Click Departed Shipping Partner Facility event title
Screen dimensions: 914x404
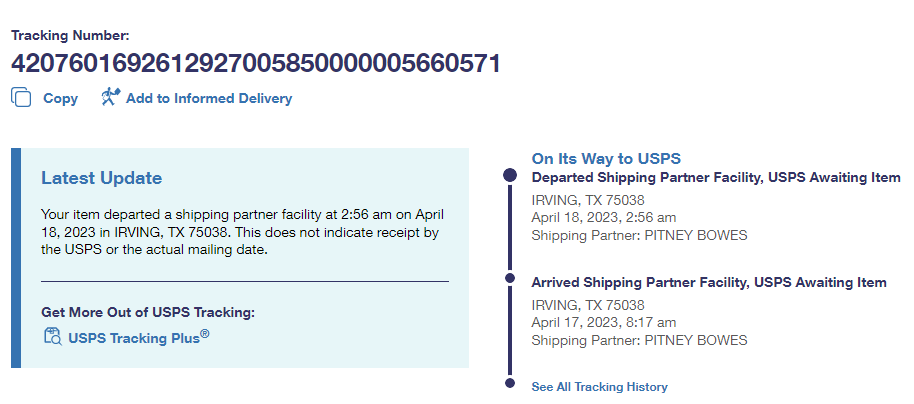coord(715,178)
